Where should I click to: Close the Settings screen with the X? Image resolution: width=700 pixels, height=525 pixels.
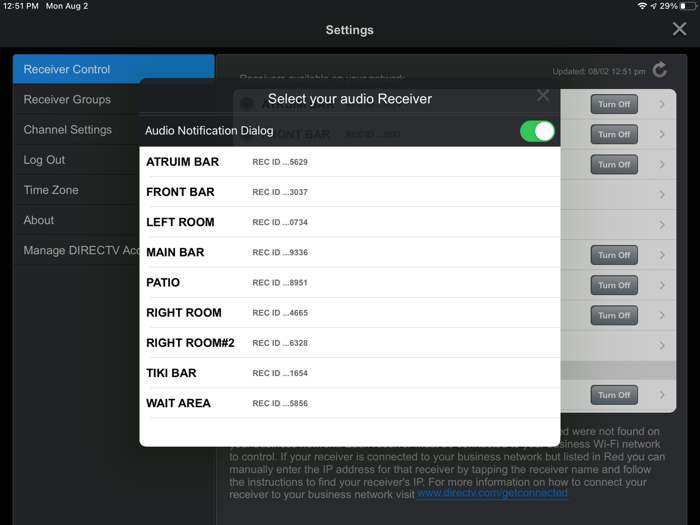(679, 29)
